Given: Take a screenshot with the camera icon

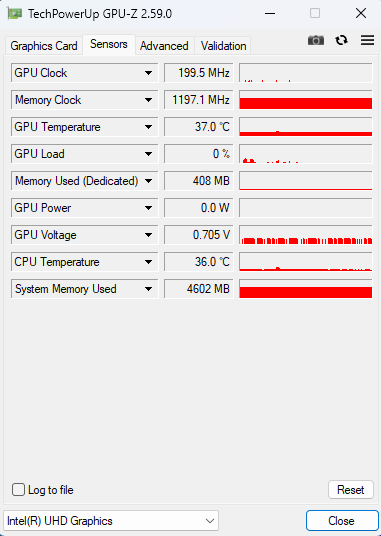Looking at the screenshot, I should (316, 40).
